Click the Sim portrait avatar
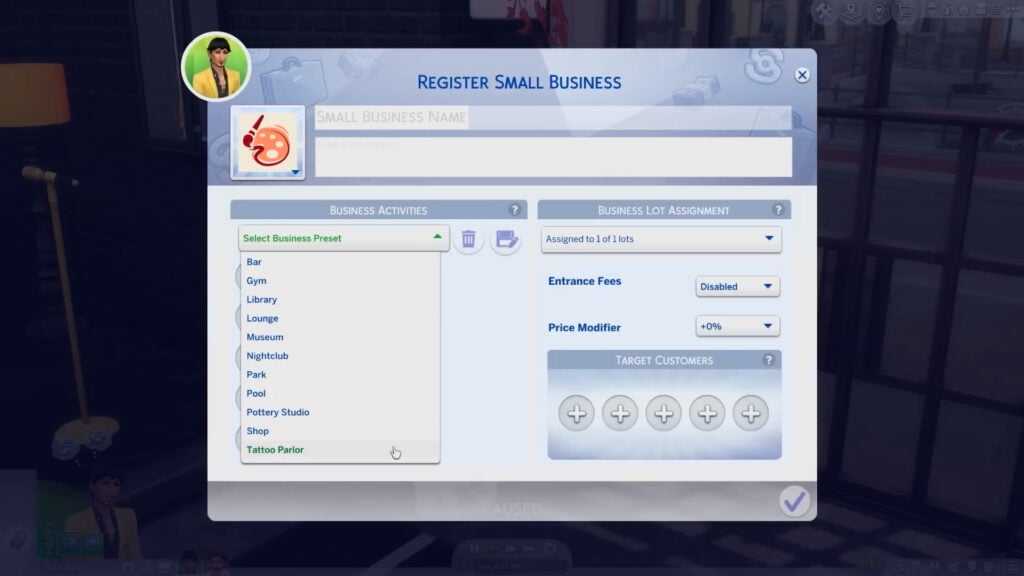Viewport: 1024px width, 576px height. point(215,66)
